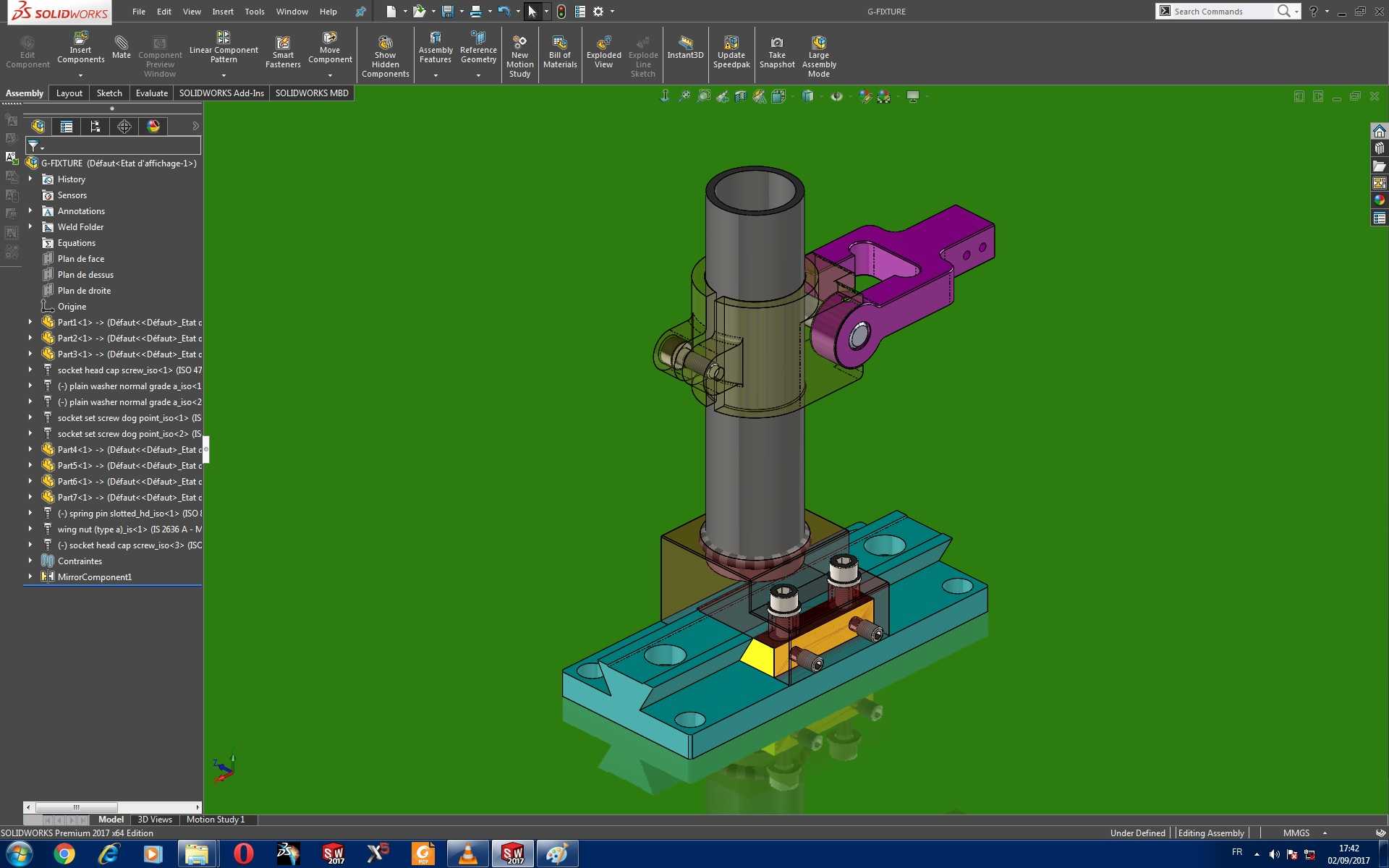Expand the MirrorComponent1 node
This screenshot has height=868, width=1389.
coord(30,576)
